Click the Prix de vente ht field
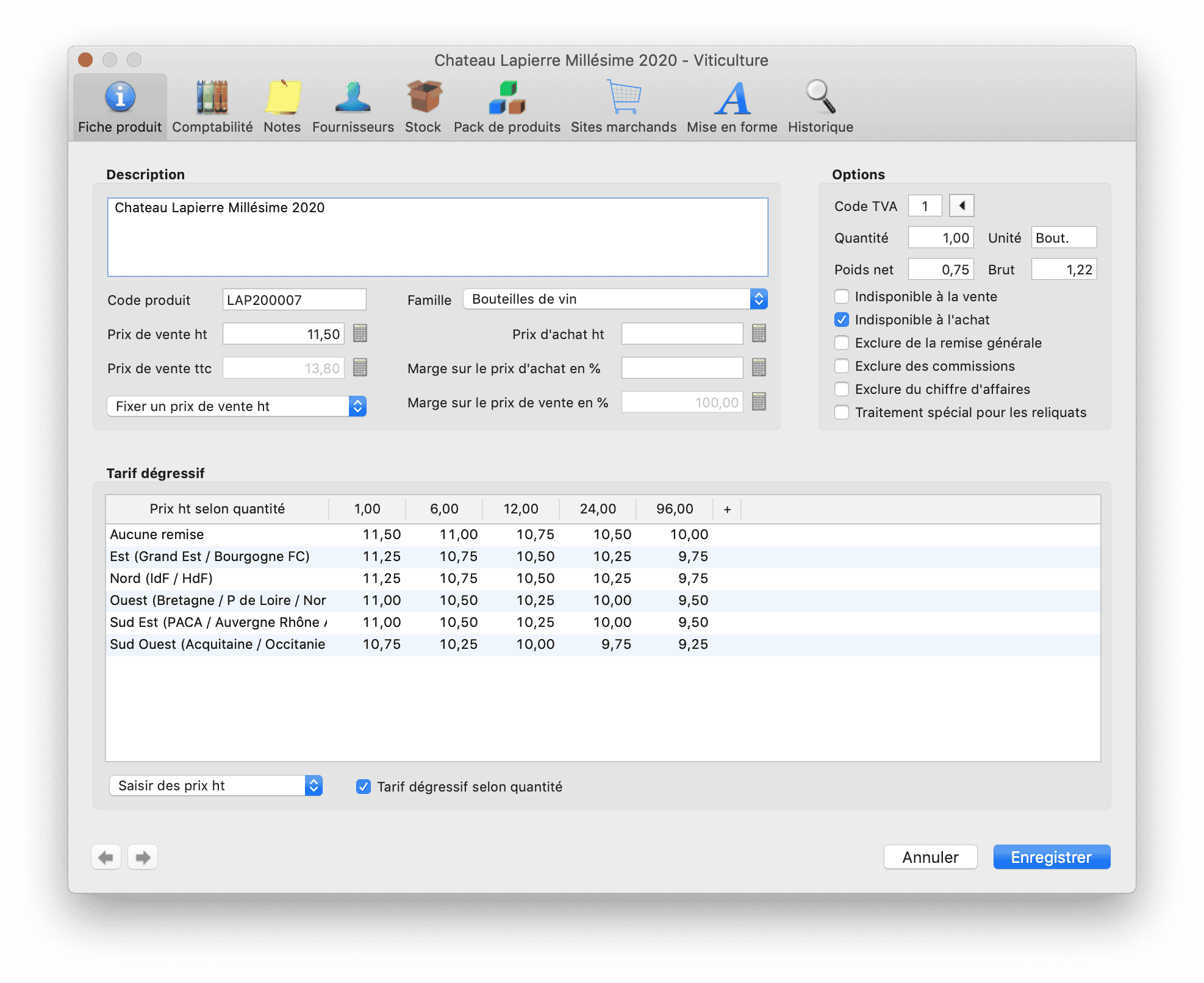The height and width of the screenshot is (983, 1204). [x=284, y=334]
